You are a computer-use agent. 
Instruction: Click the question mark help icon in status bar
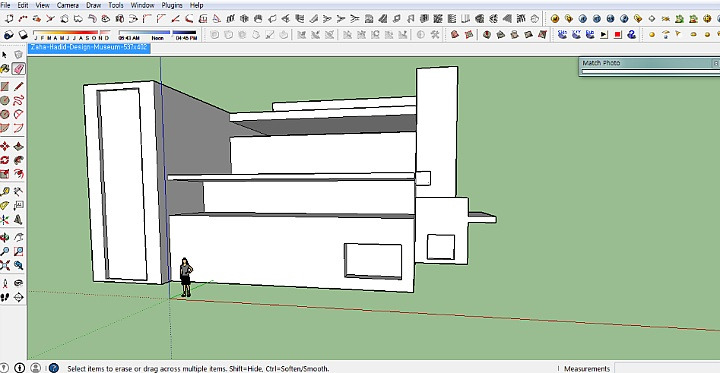tap(54, 368)
